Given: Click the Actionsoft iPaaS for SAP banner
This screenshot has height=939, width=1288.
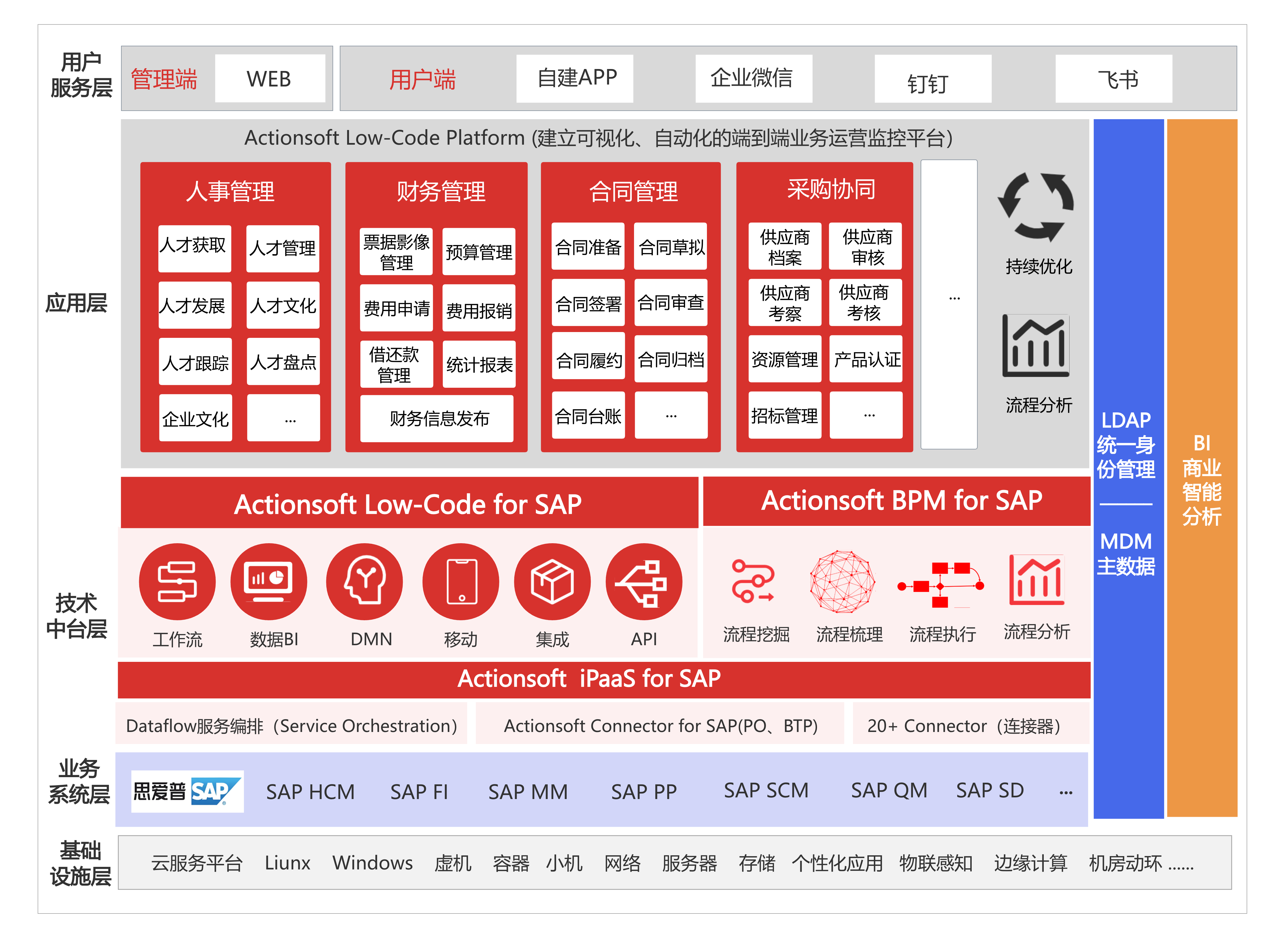Looking at the screenshot, I should pyautogui.click(x=604, y=680).
